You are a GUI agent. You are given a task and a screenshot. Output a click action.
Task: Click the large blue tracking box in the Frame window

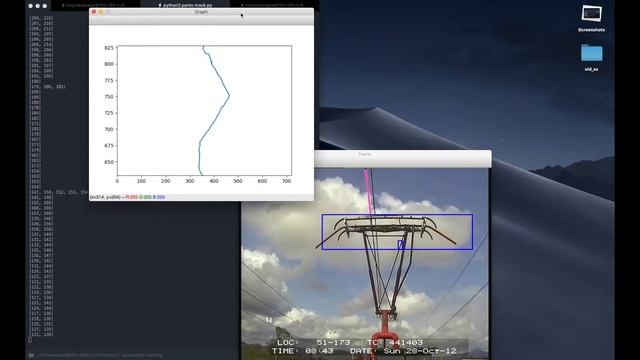[x=397, y=232]
